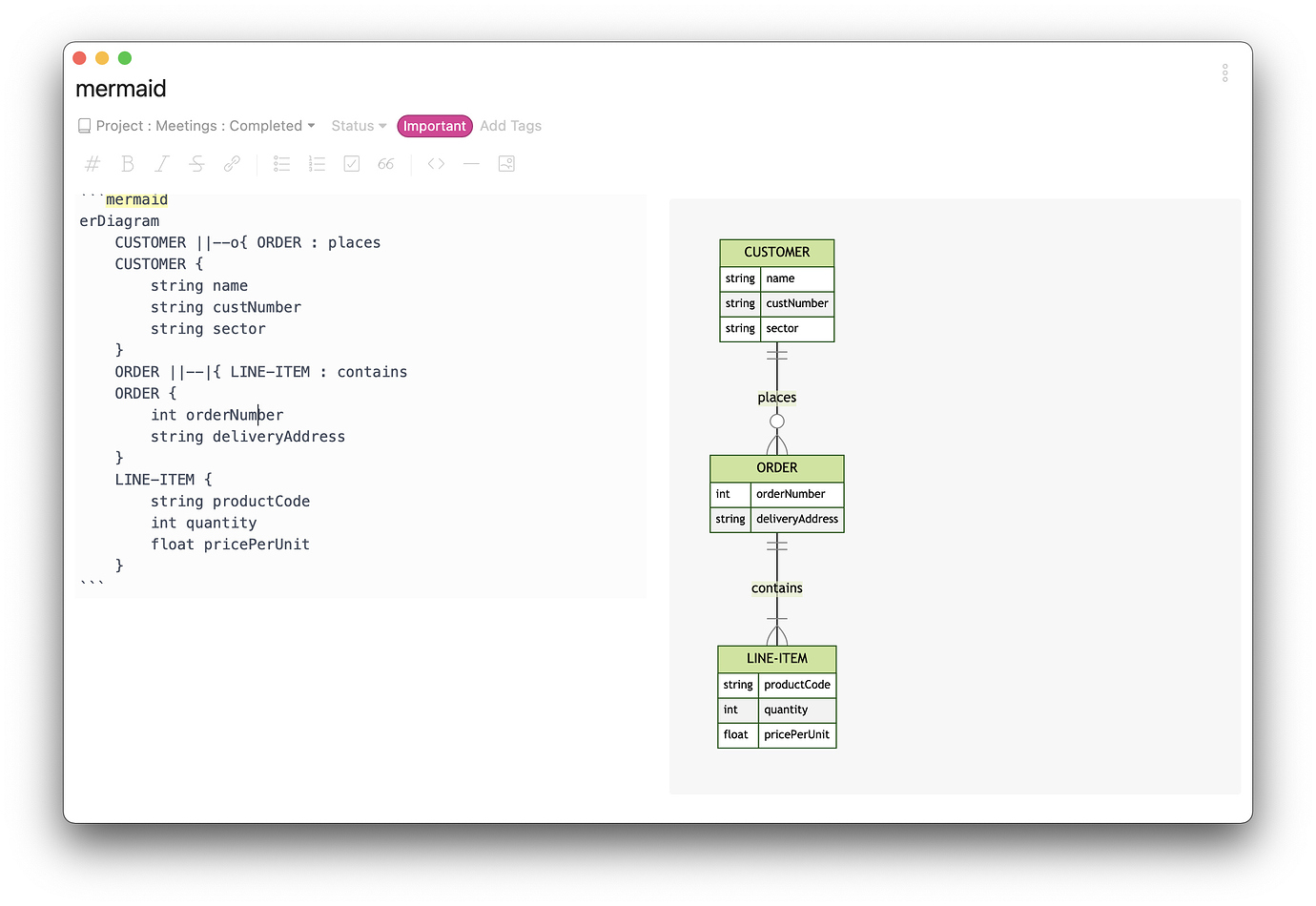Viewport: 1316px width, 906px height.
Task: Create a numbered list
Action: point(317,163)
